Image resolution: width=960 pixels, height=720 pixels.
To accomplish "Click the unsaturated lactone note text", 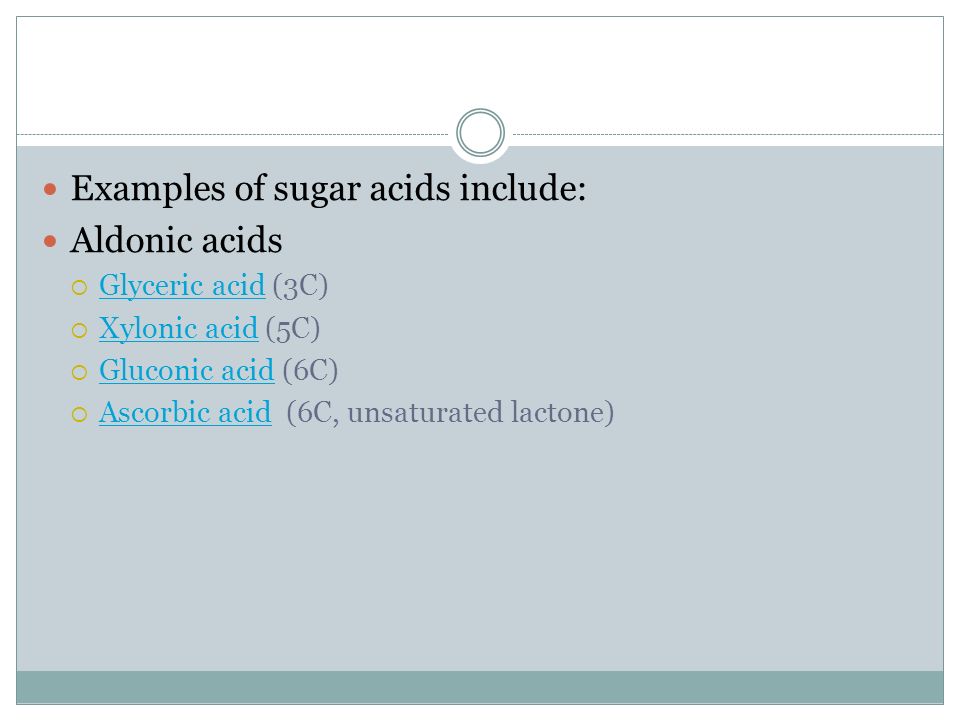I will click(x=481, y=413).
